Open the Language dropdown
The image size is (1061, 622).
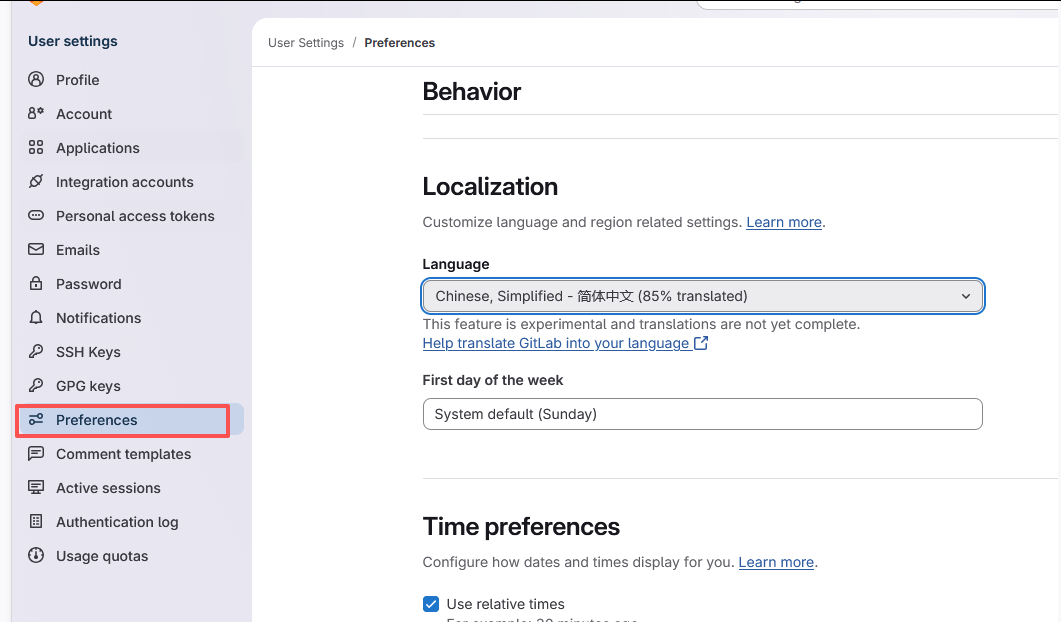(x=702, y=296)
